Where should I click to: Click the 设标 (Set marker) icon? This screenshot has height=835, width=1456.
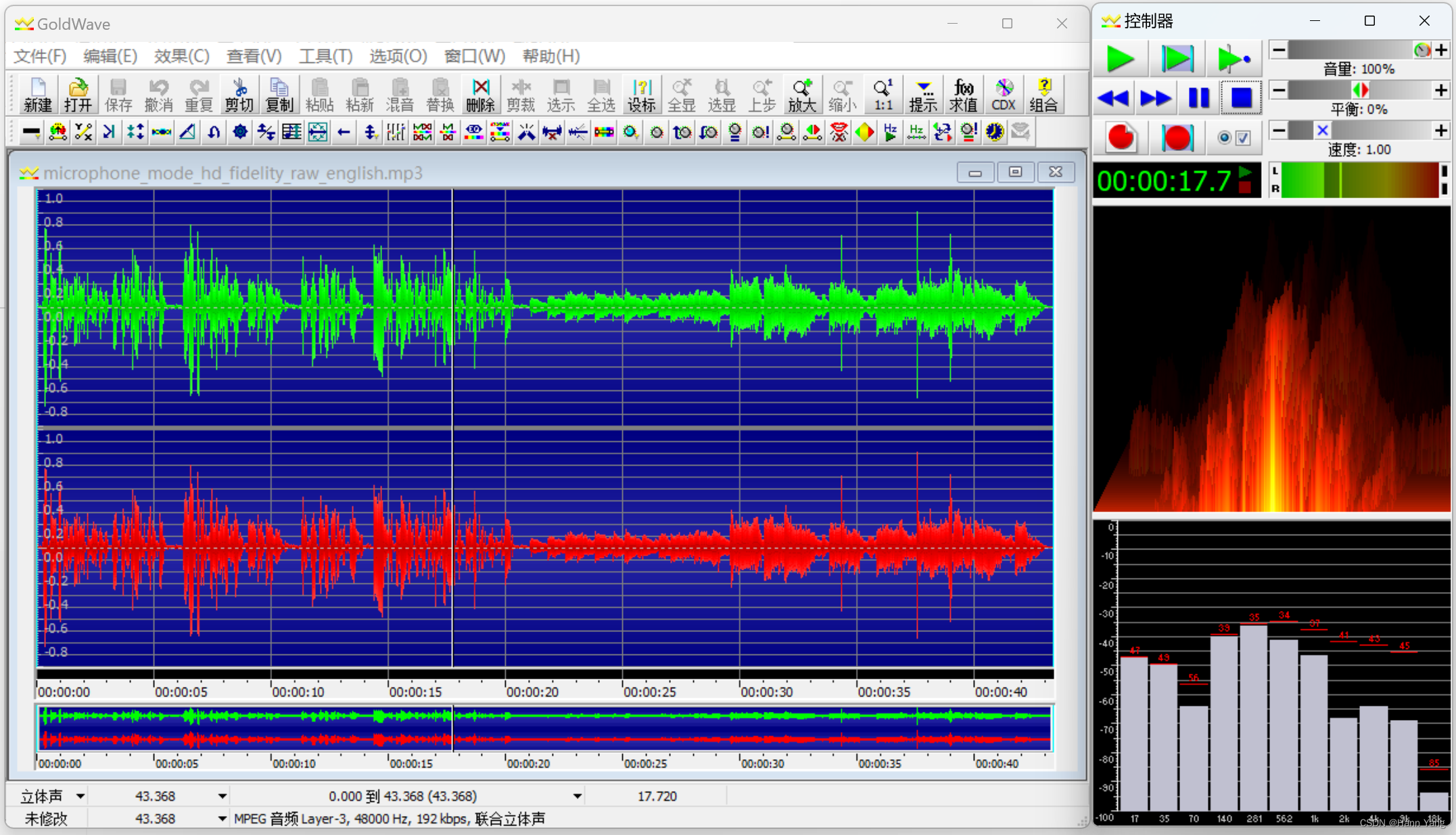click(641, 95)
